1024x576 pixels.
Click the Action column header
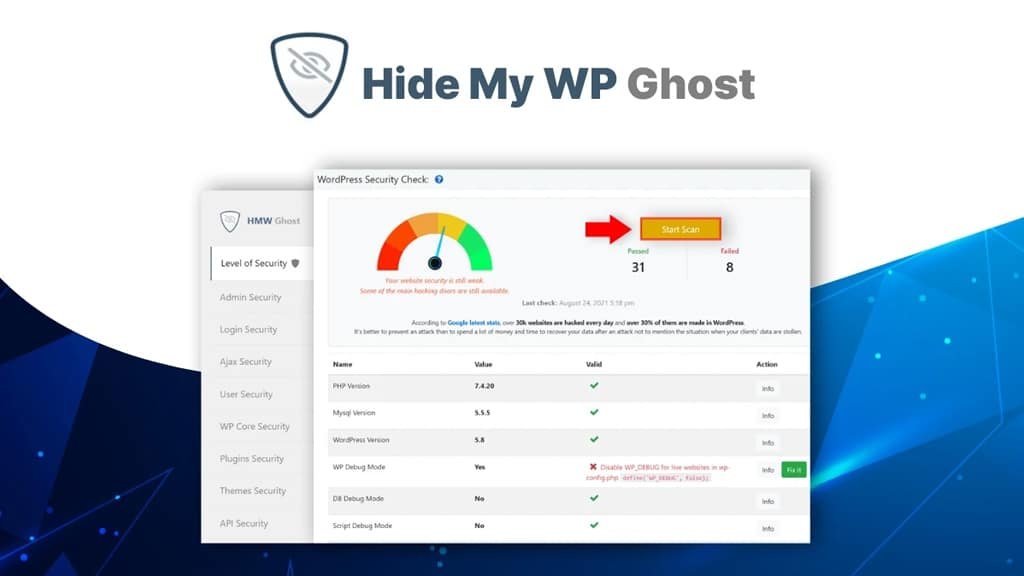(x=767, y=364)
